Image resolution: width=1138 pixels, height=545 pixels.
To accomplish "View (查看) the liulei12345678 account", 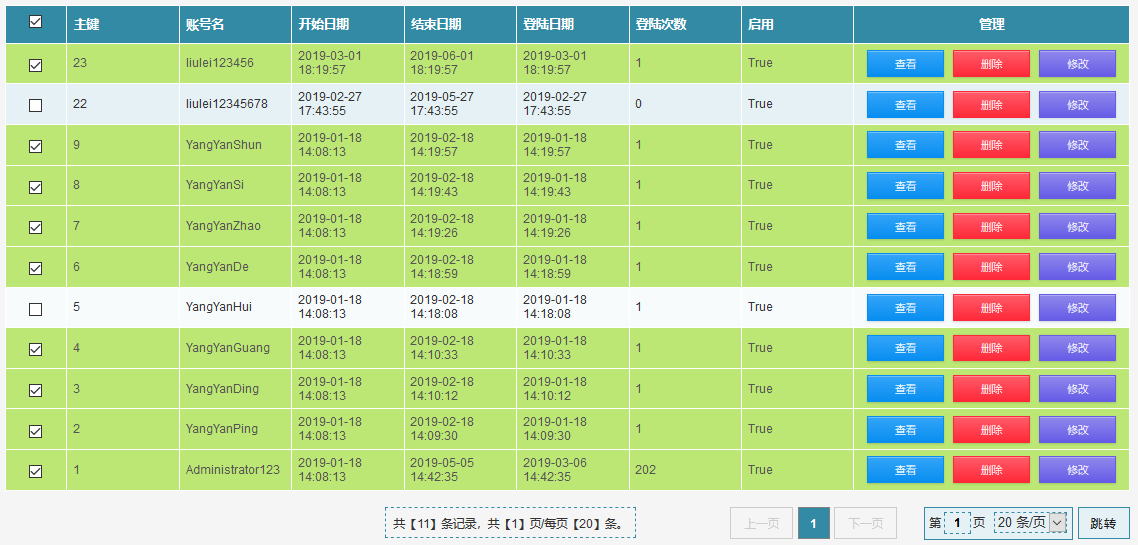I will tap(905, 105).
